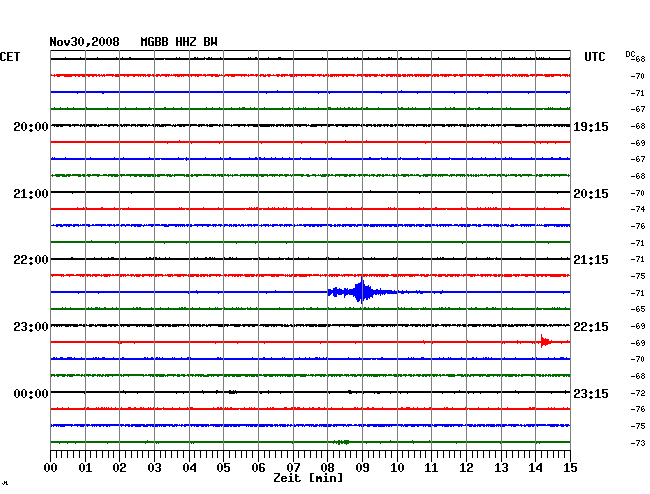Click minute label 09 on axis
Image resolution: width=650 pixels, height=494 pixels.
point(362,467)
